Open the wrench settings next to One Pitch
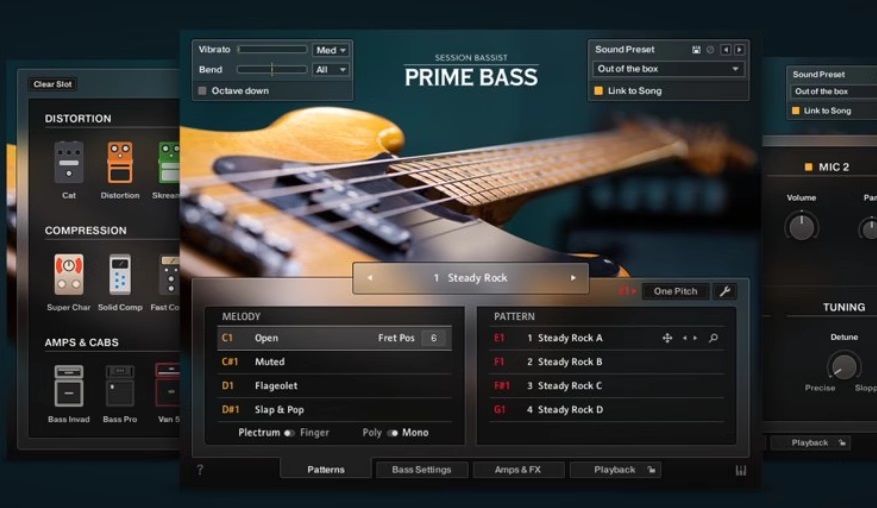Viewport: 877px width, 508px height. (725, 291)
